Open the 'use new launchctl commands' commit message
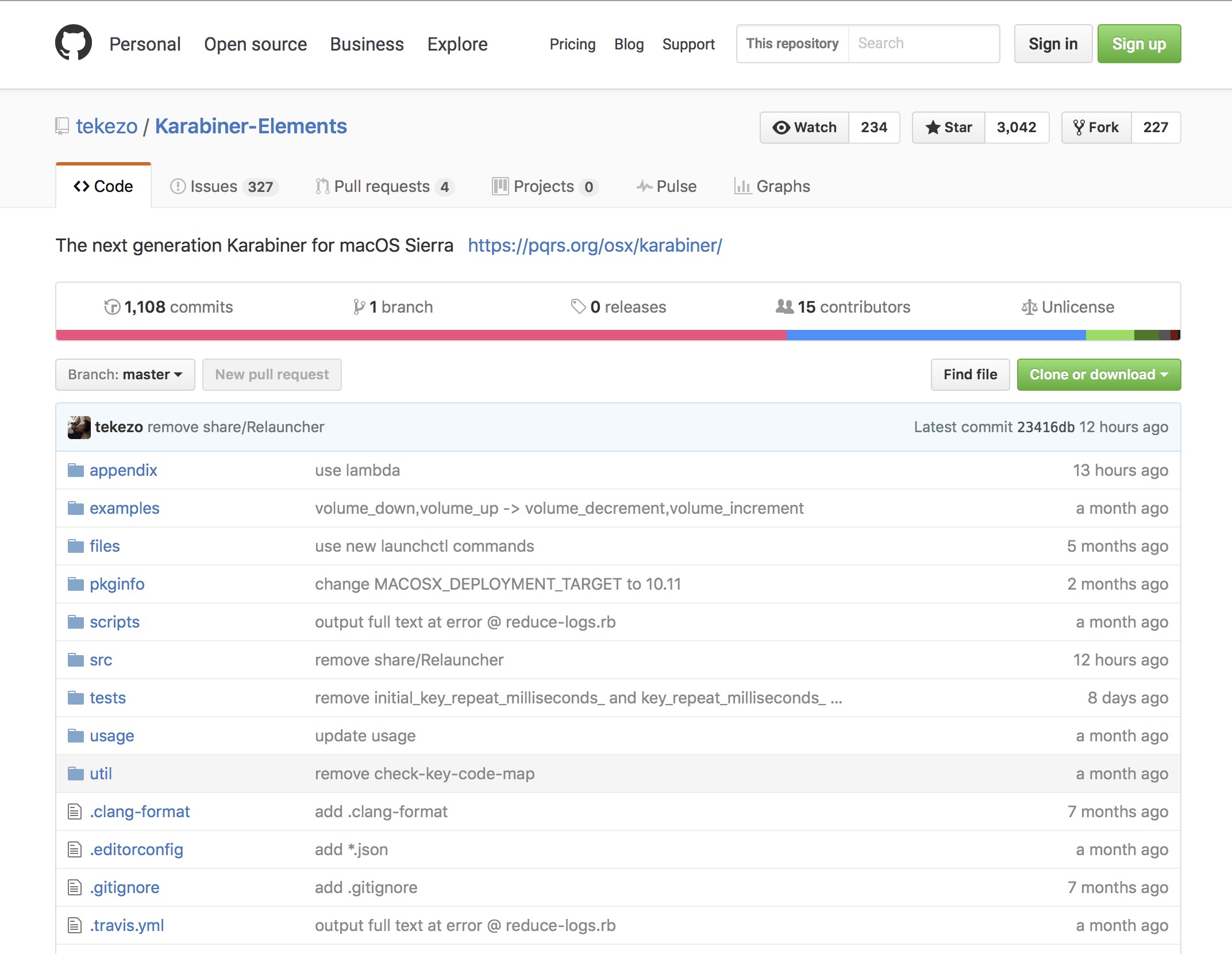This screenshot has height=954, width=1232. click(x=425, y=546)
